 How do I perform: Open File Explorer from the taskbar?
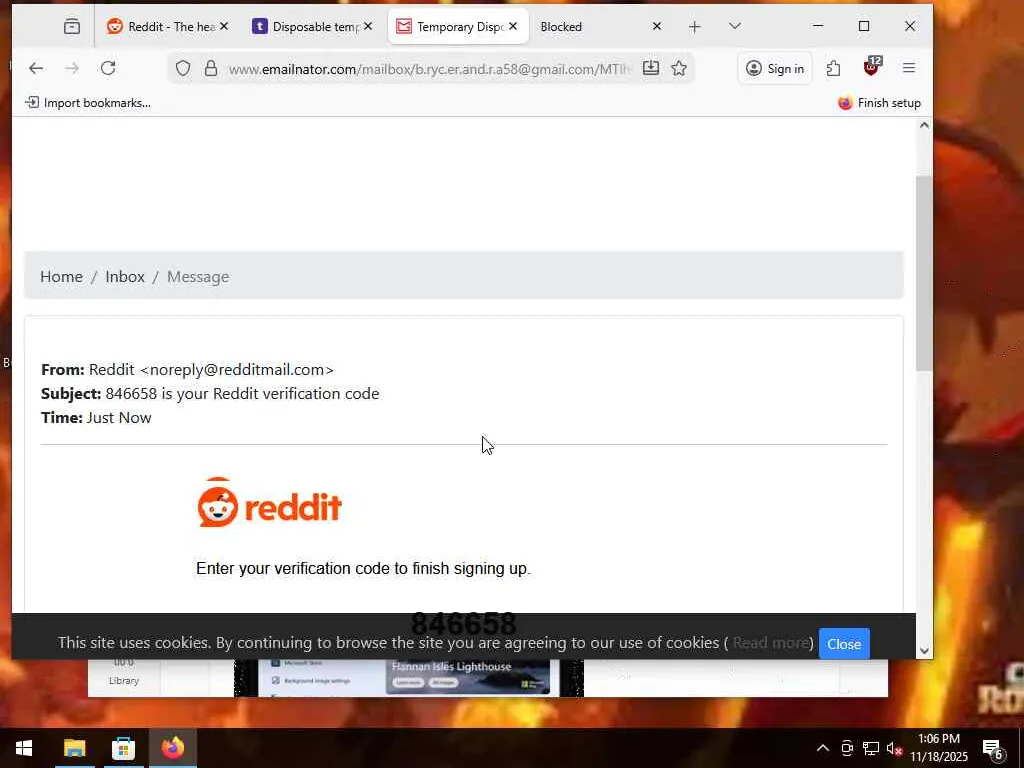(x=74, y=748)
